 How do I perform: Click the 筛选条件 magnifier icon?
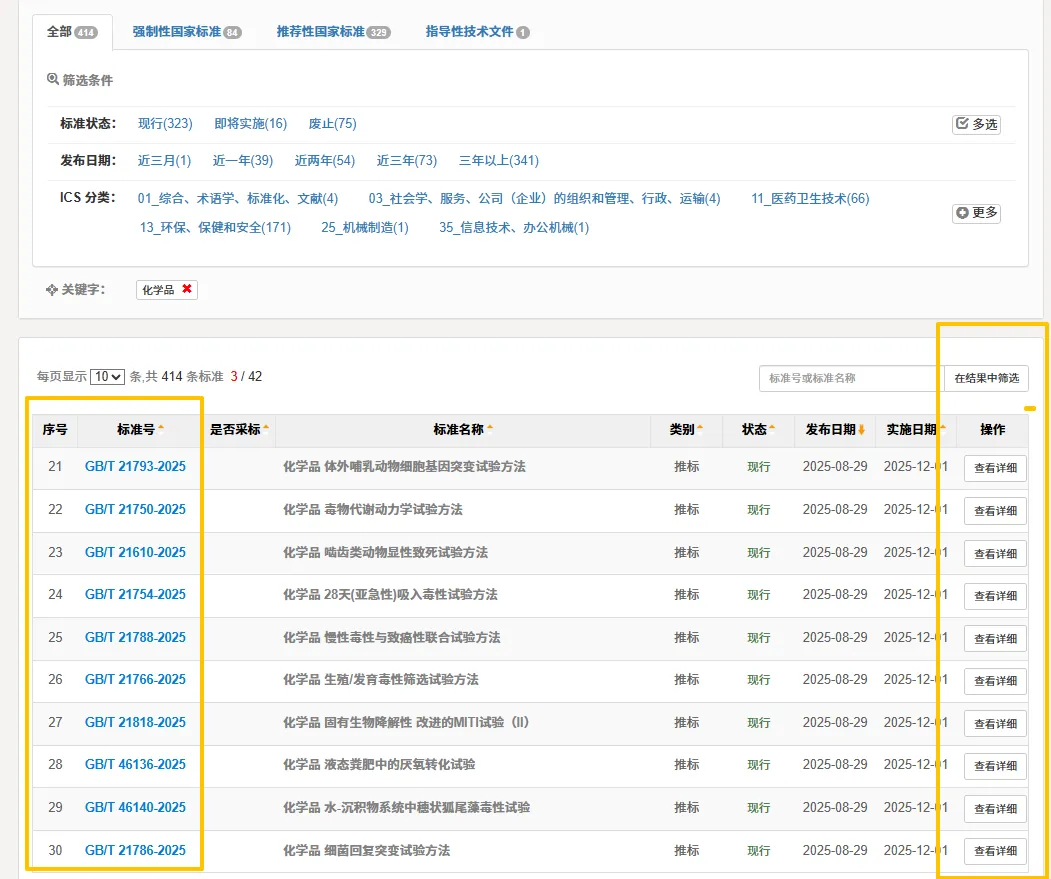tap(52, 79)
